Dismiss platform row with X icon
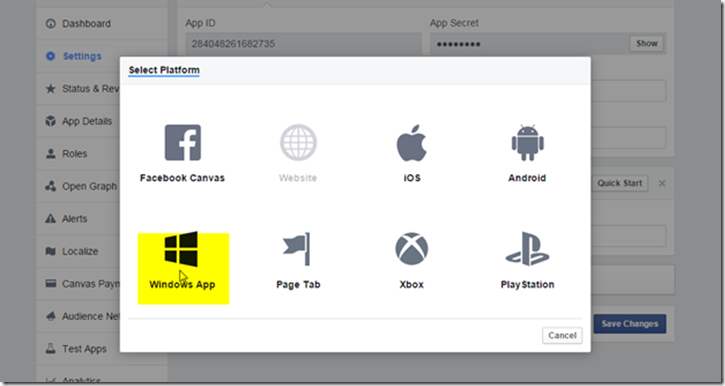 [x=662, y=184]
